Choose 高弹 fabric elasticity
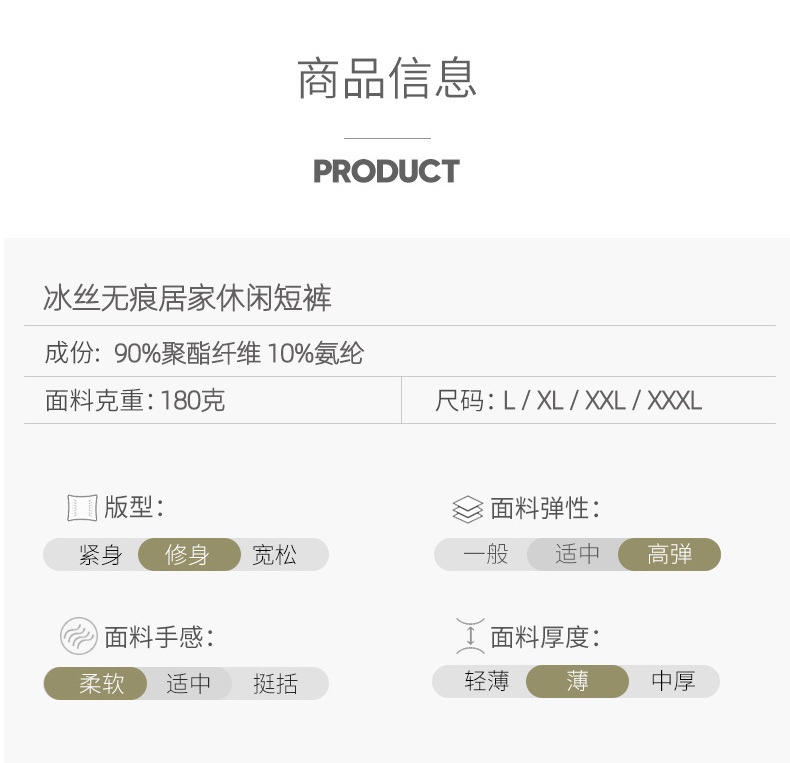Viewport: 790px width, 763px height. click(x=669, y=554)
